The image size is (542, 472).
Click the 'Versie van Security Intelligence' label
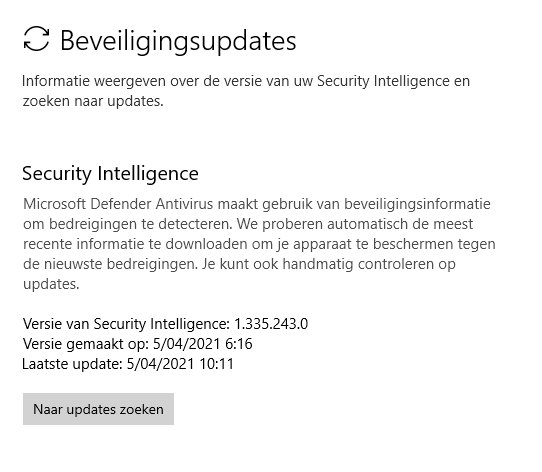pyautogui.click(x=126, y=324)
